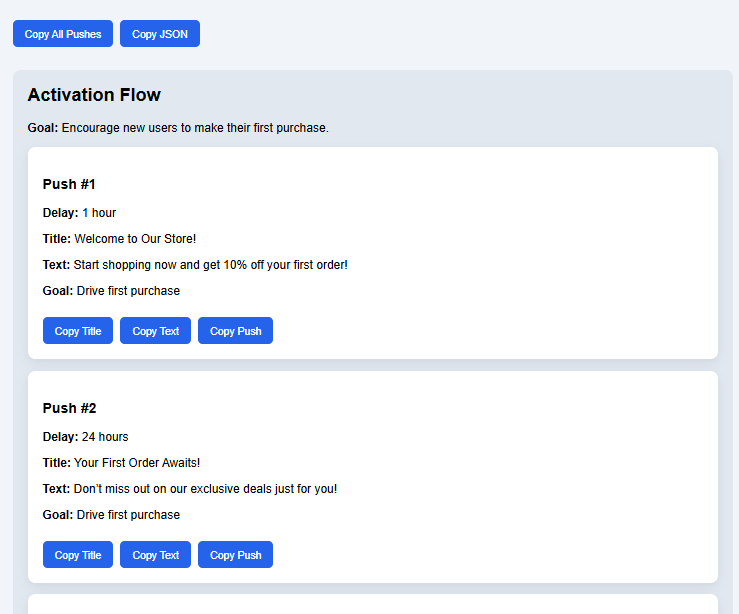Image resolution: width=739 pixels, height=614 pixels.
Task: Click the 'Your First Order Awaits!' title text
Action: click(x=137, y=463)
